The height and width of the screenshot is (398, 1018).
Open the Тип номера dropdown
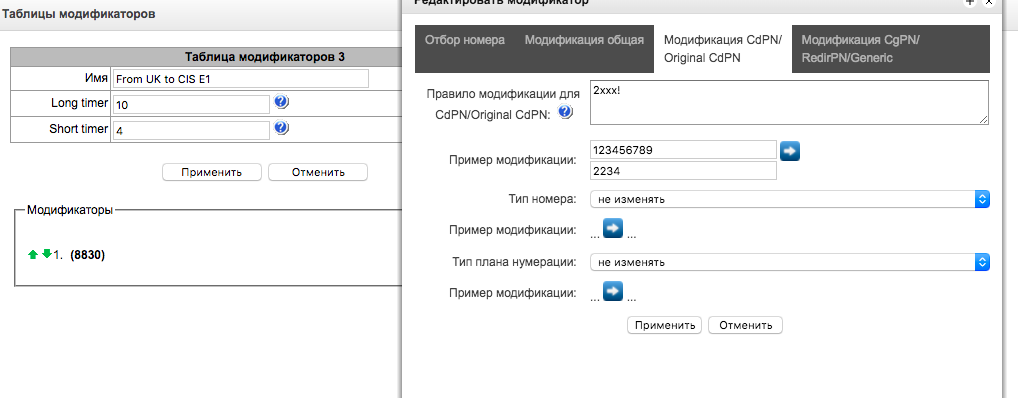point(789,199)
